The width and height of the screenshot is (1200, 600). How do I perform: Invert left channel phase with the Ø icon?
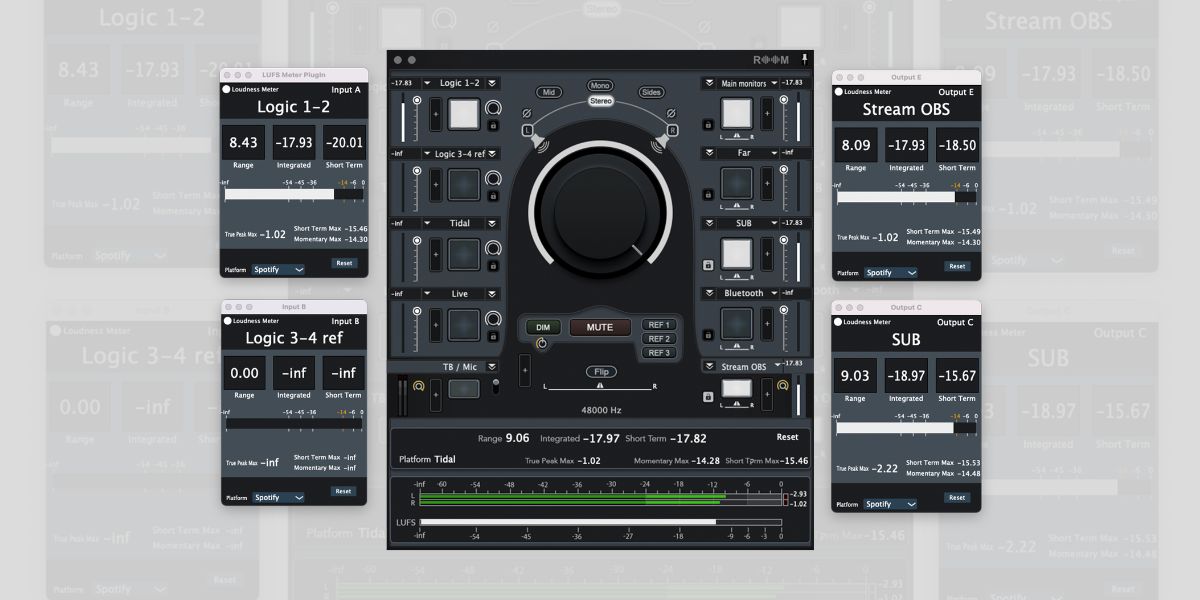point(527,113)
